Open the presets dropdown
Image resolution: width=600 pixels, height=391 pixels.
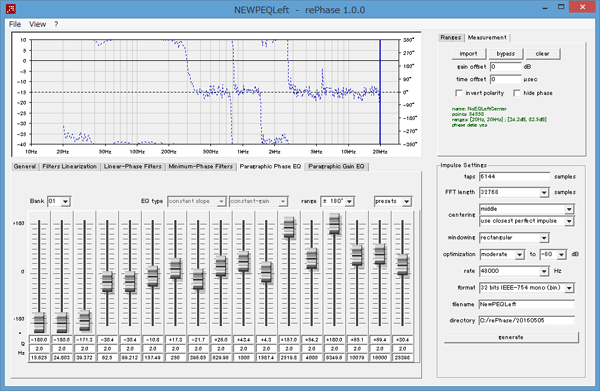point(406,201)
